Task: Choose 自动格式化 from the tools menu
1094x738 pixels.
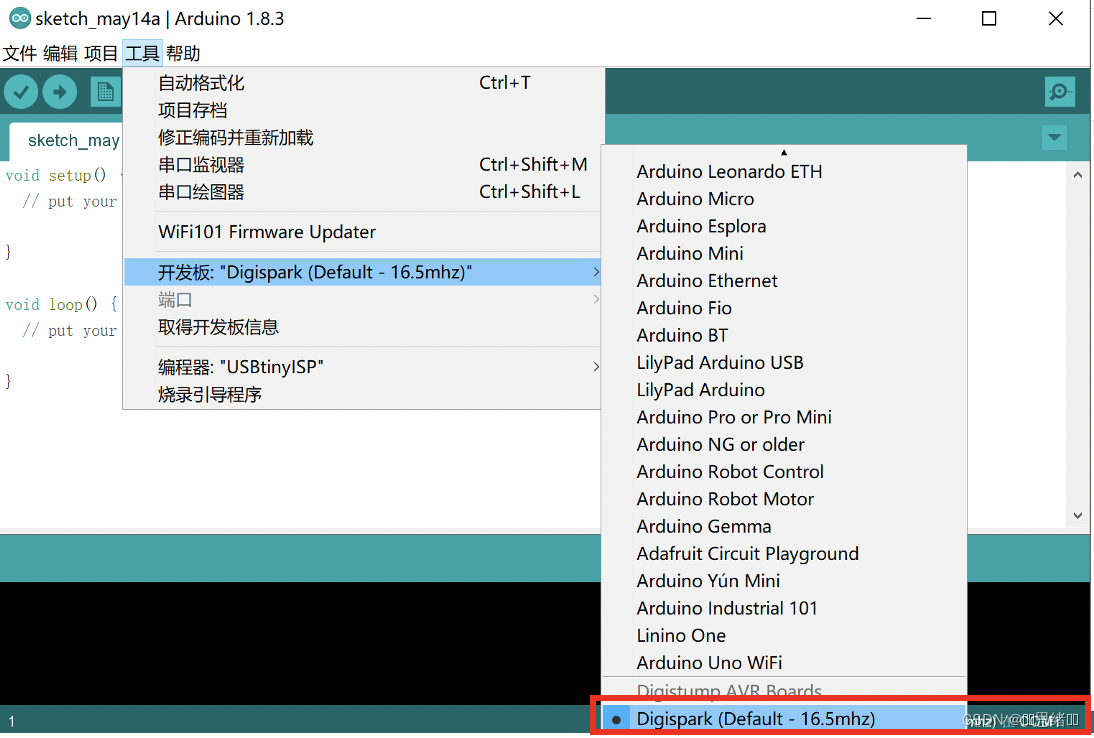Action: (x=363, y=83)
